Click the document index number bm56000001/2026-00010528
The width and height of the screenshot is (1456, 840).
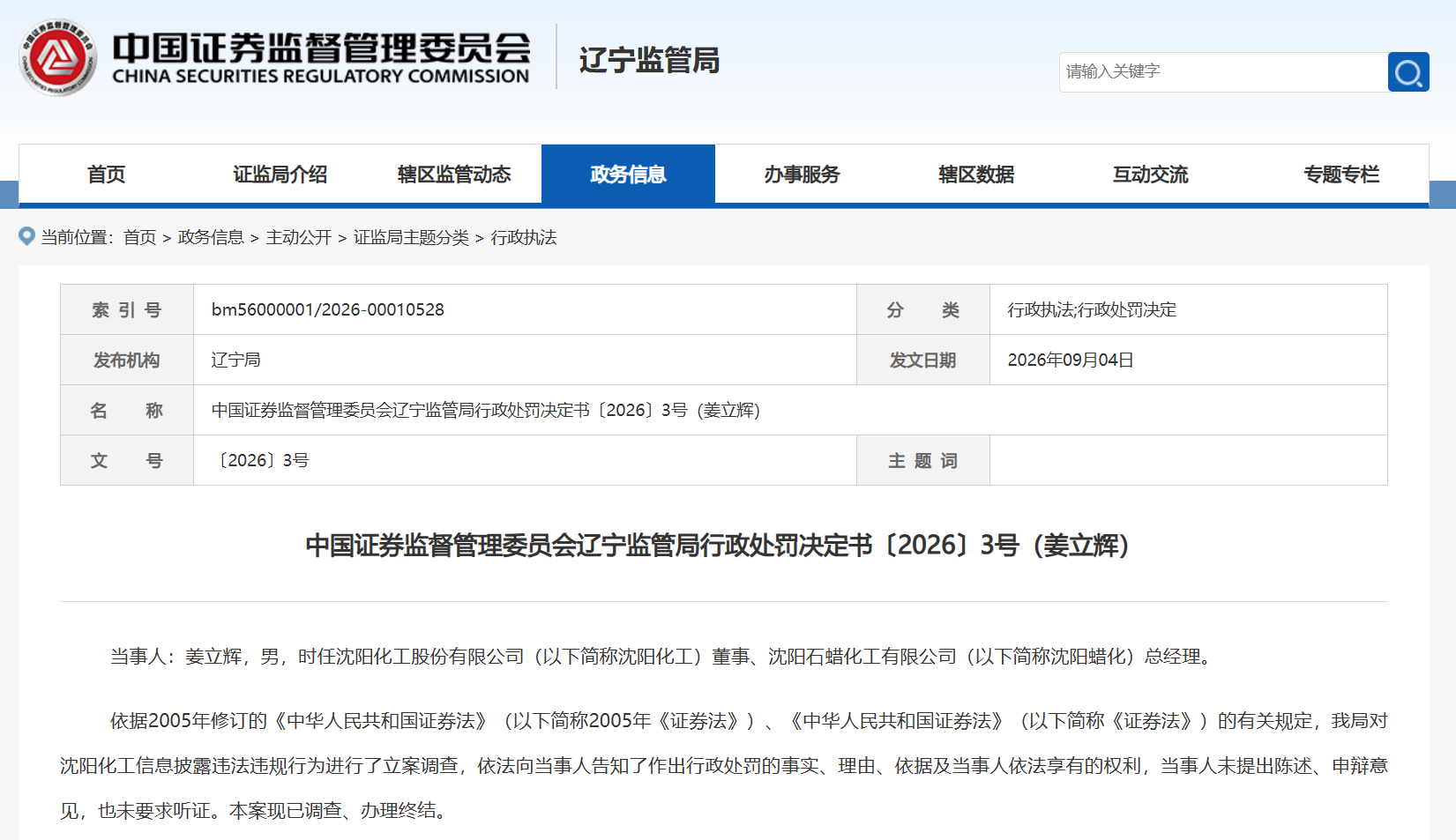pos(328,309)
